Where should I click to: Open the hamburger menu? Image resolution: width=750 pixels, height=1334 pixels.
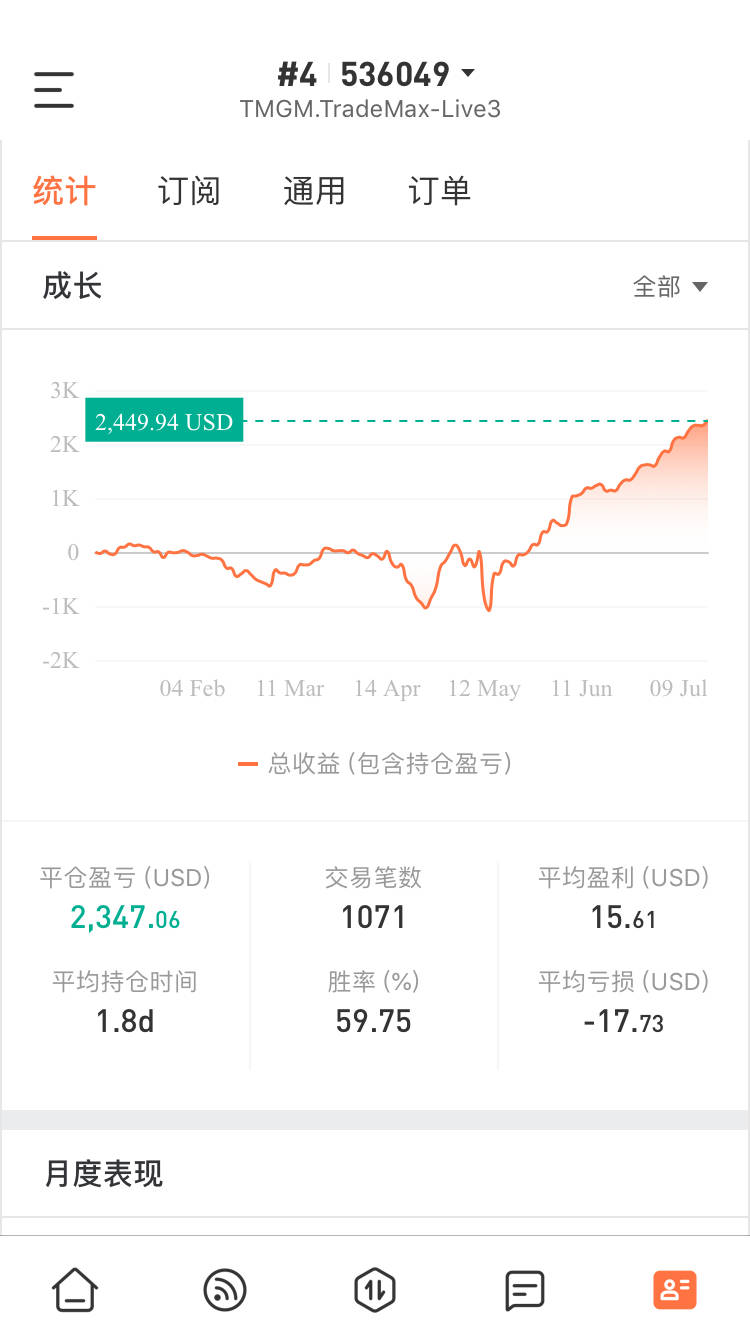coord(54,90)
